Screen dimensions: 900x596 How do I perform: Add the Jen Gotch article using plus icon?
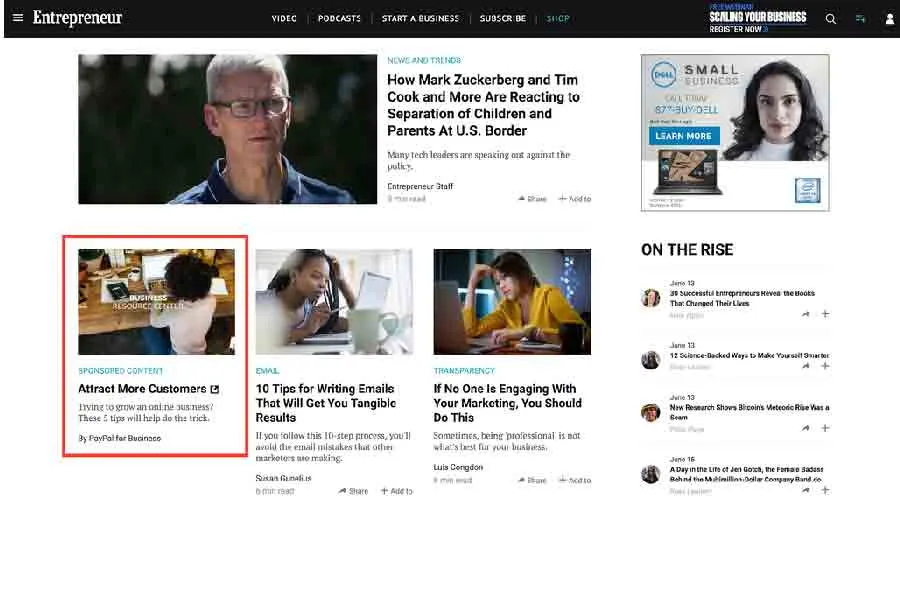point(825,490)
